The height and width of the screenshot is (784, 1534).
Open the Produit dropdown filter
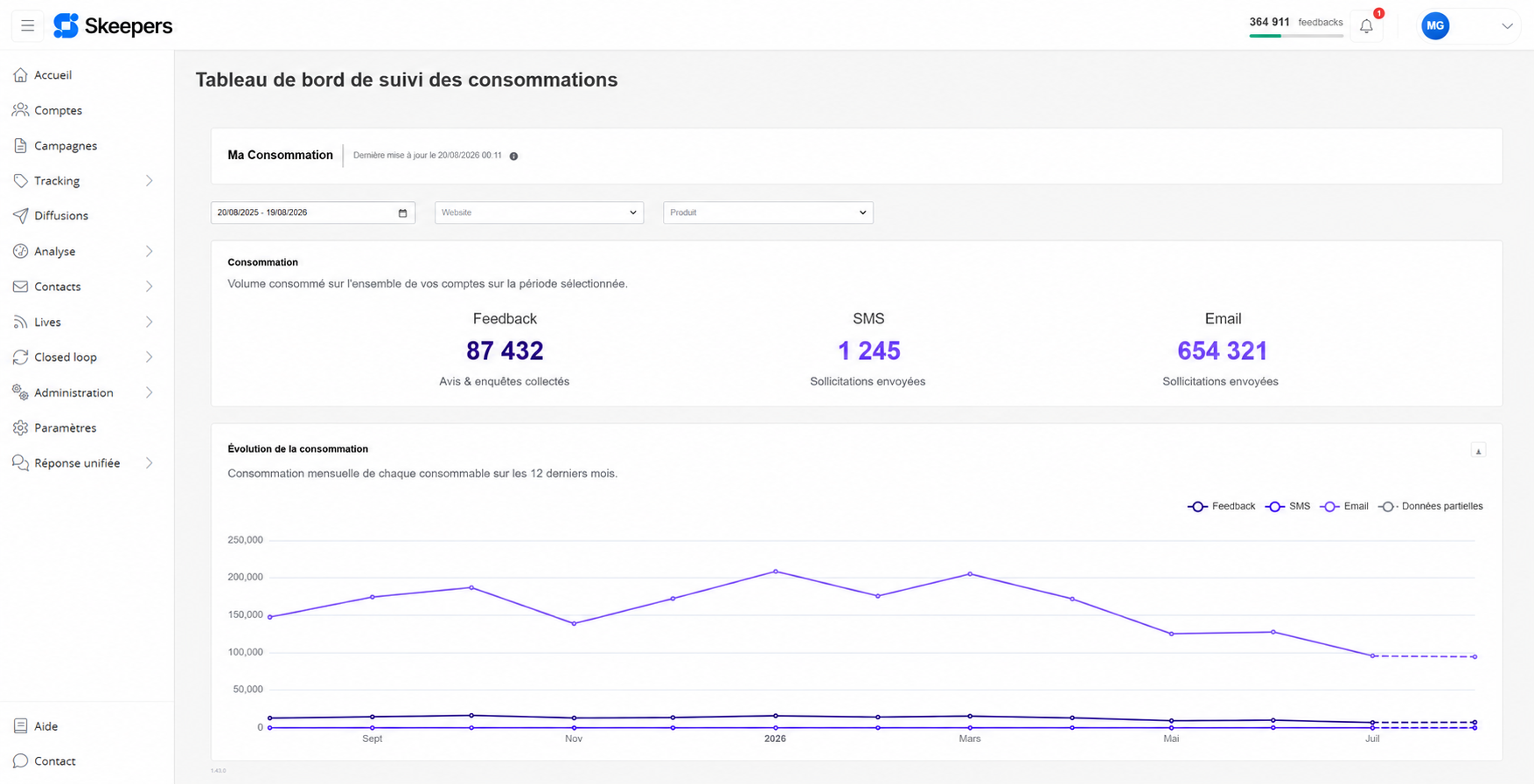[x=768, y=213]
